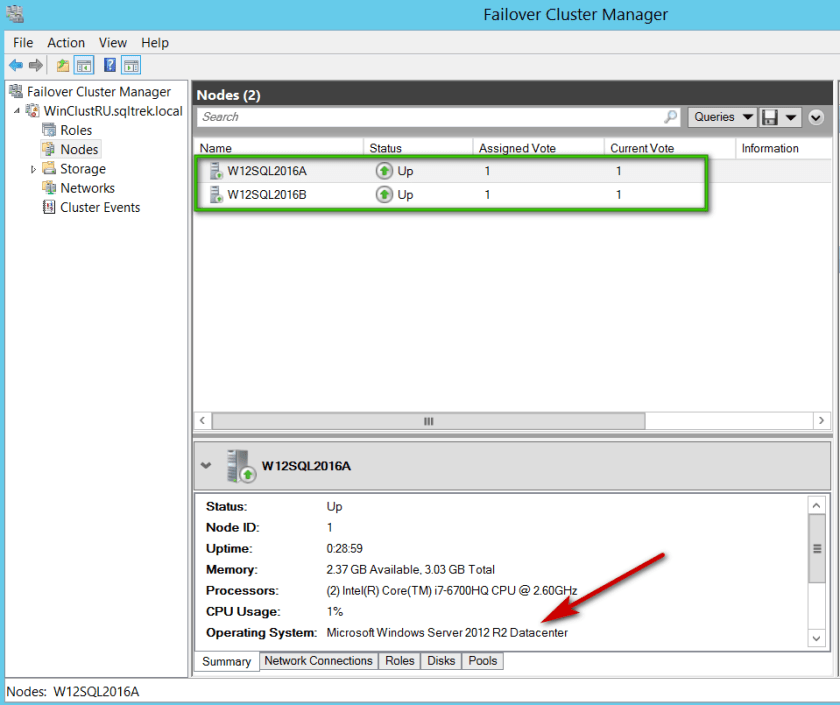
Task: Toggle the action pane visibility icon
Action: (131, 65)
